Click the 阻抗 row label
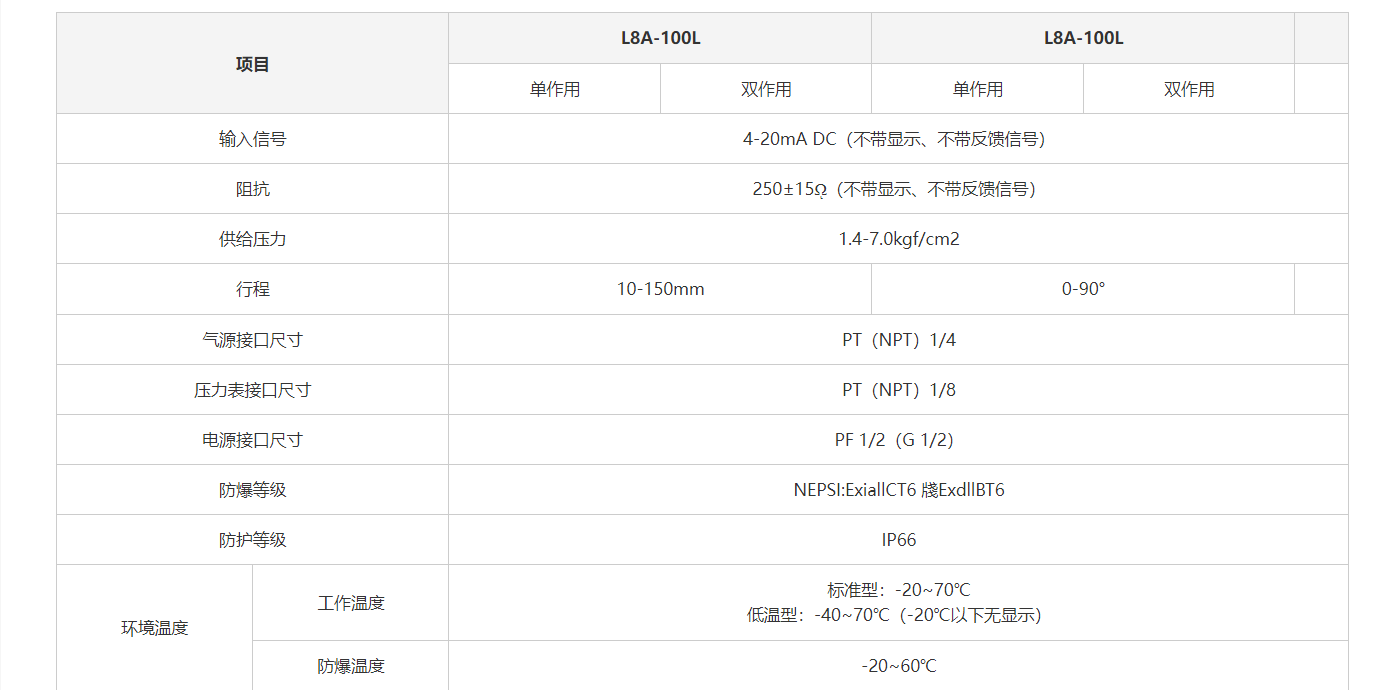This screenshot has width=1398, height=690. pos(252,189)
